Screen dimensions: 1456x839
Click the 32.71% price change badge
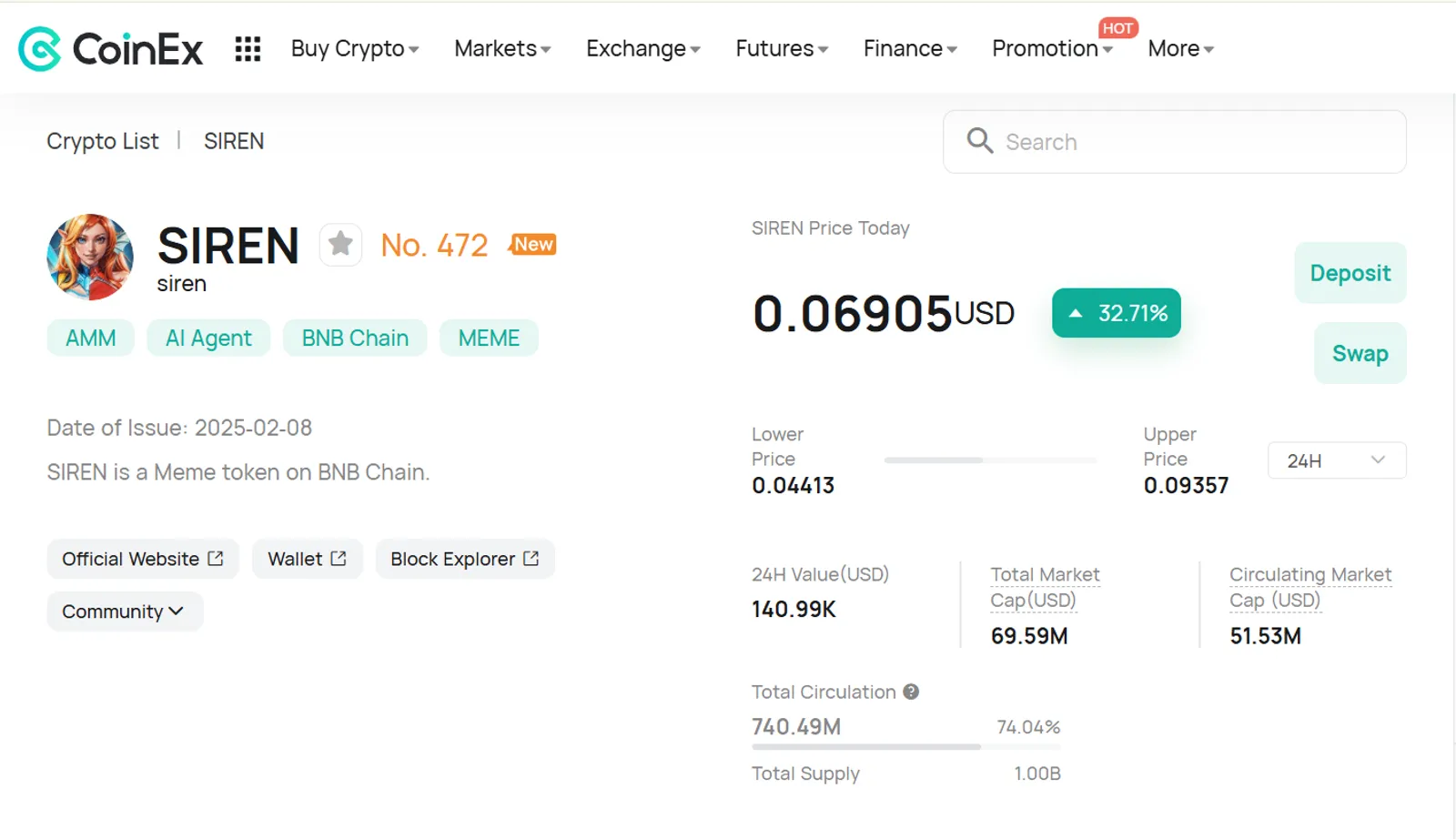(x=1117, y=313)
